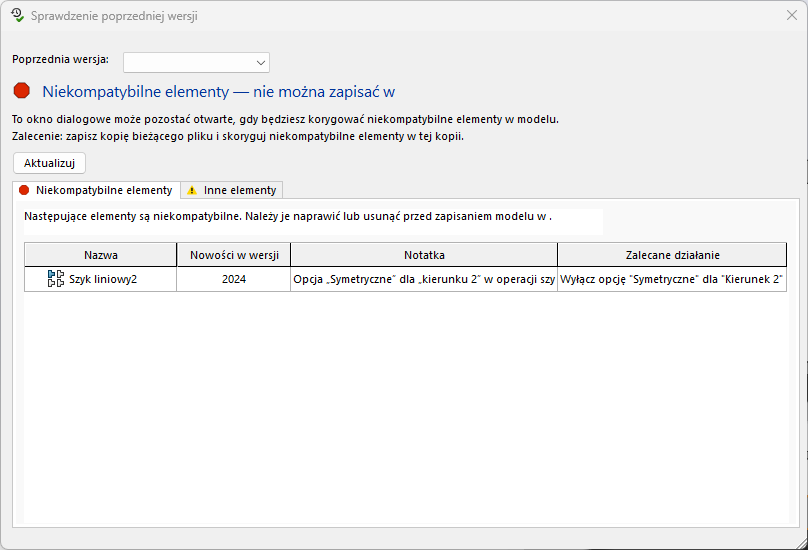This screenshot has height=550, width=808.
Task: Click the note cell starting with Opcja „Symetryczne”
Action: click(x=424, y=279)
